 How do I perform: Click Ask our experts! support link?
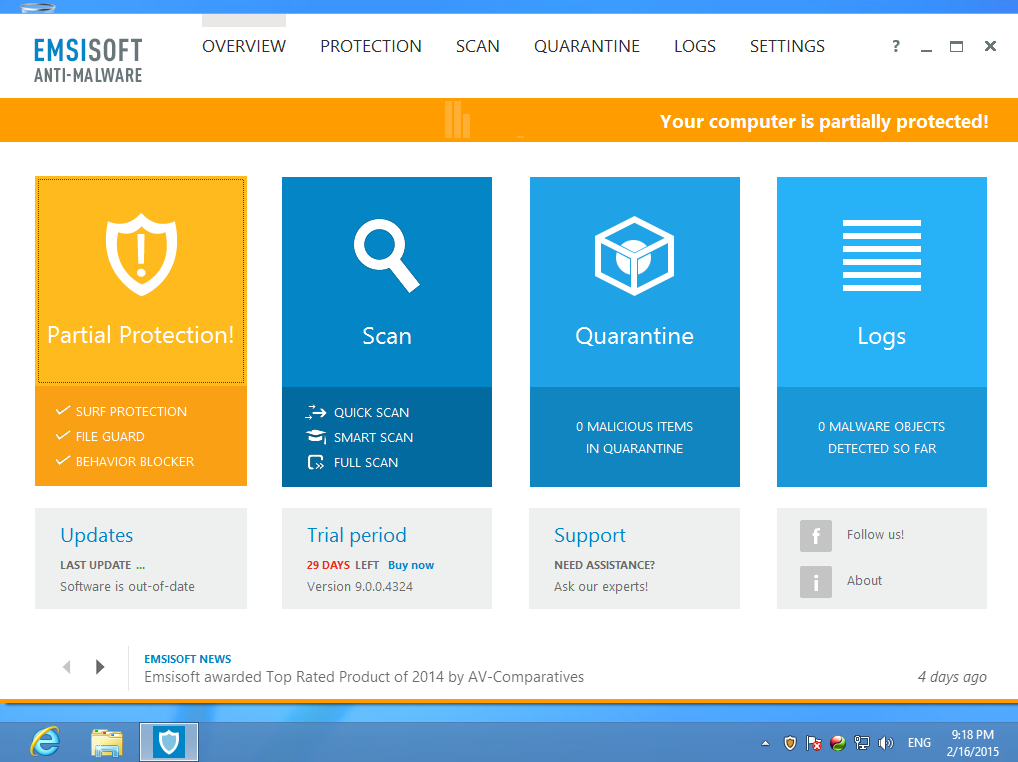coord(601,587)
